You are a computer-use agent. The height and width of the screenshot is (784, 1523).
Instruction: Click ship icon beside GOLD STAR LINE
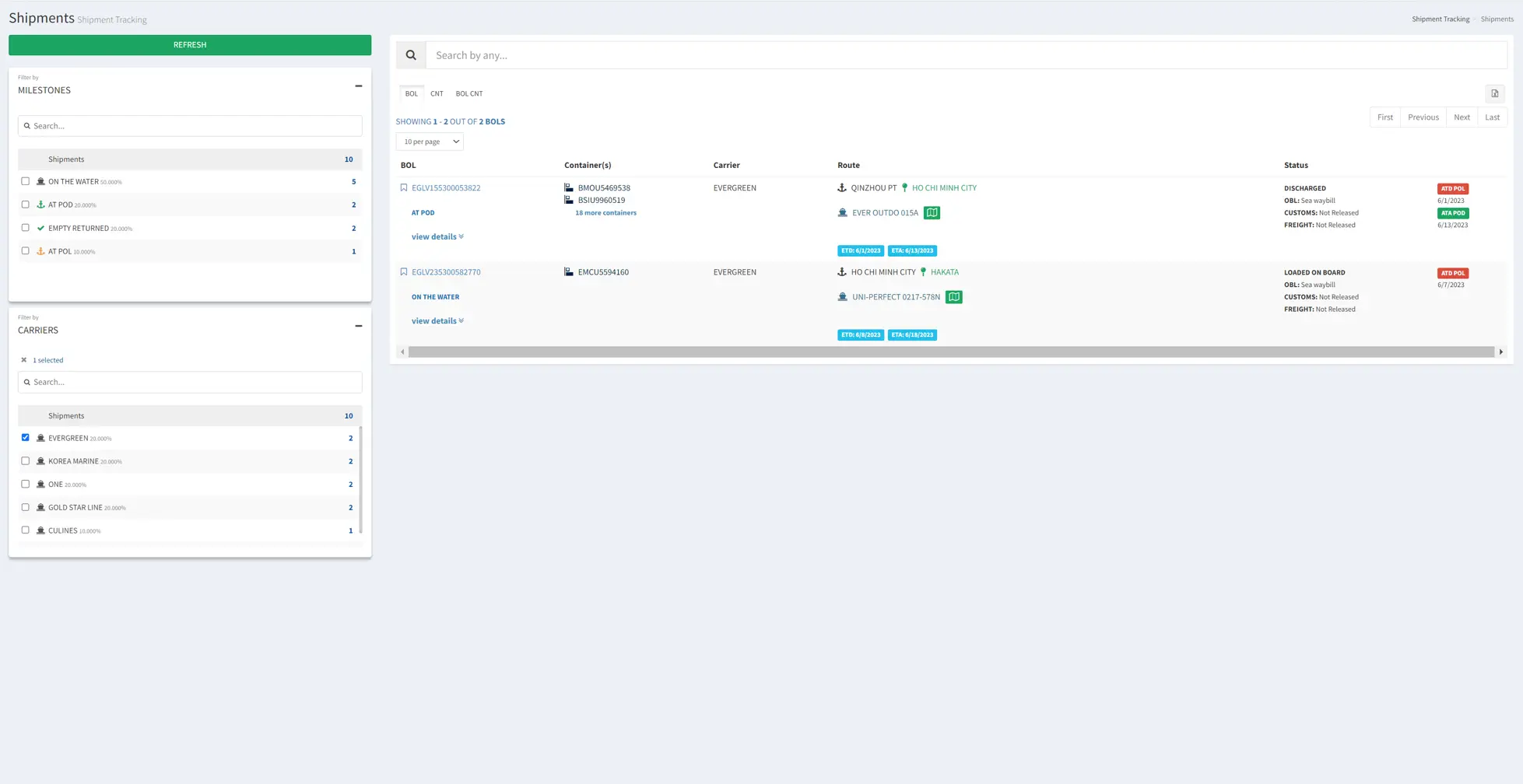click(x=40, y=507)
